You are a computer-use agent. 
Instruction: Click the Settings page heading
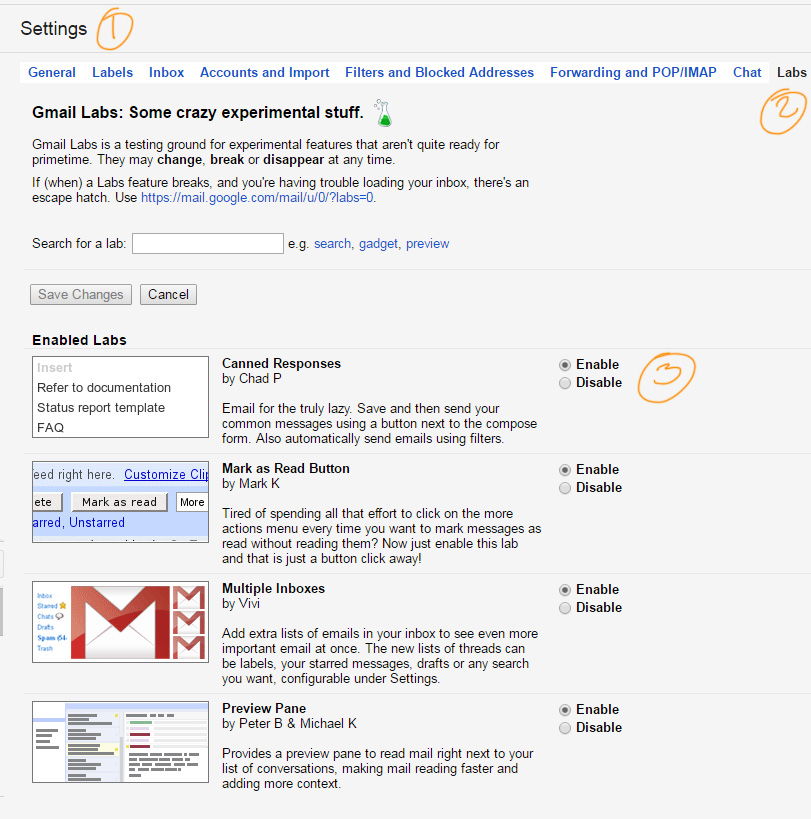pyautogui.click(x=54, y=28)
